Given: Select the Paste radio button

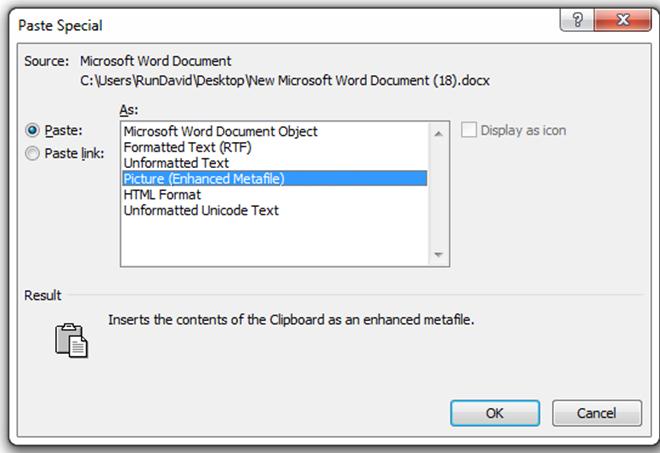Looking at the screenshot, I should (32, 130).
